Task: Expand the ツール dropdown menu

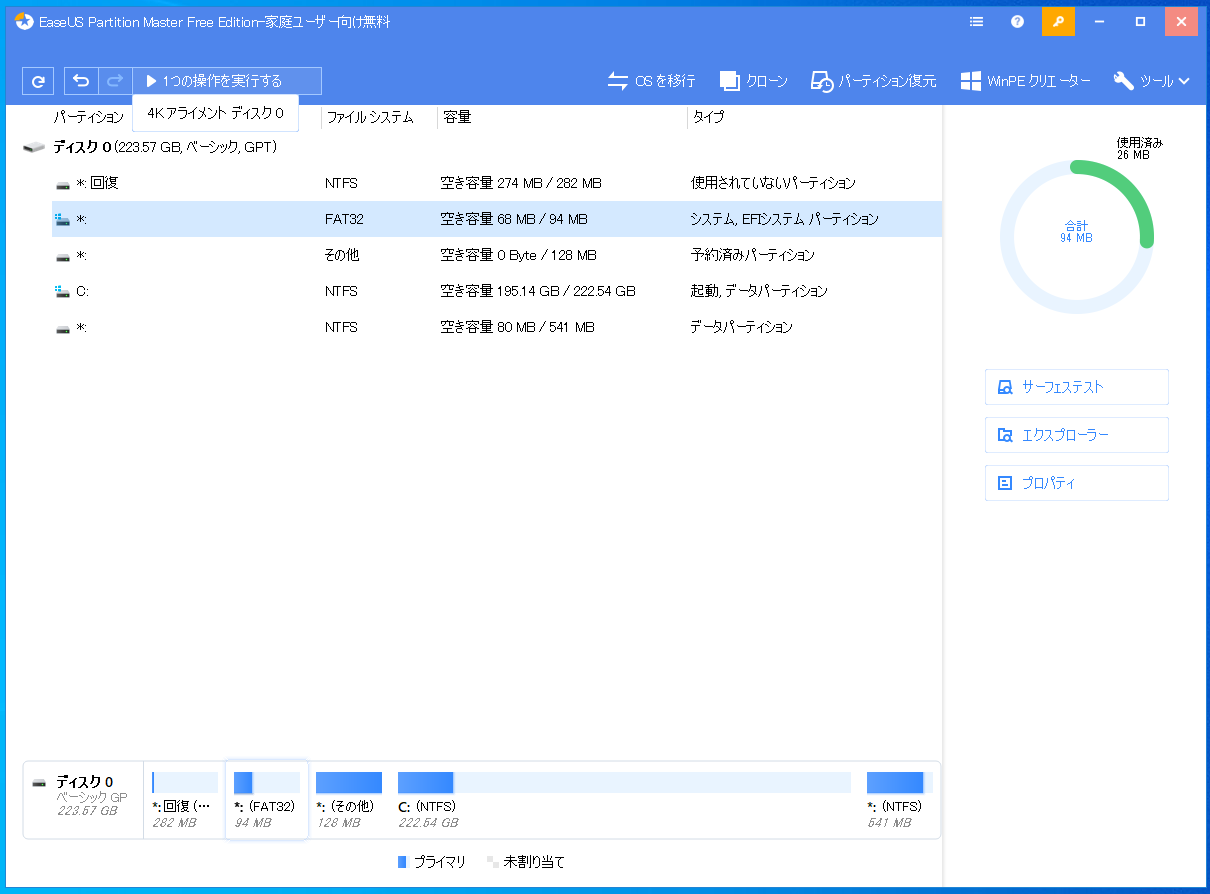Action: point(1152,81)
